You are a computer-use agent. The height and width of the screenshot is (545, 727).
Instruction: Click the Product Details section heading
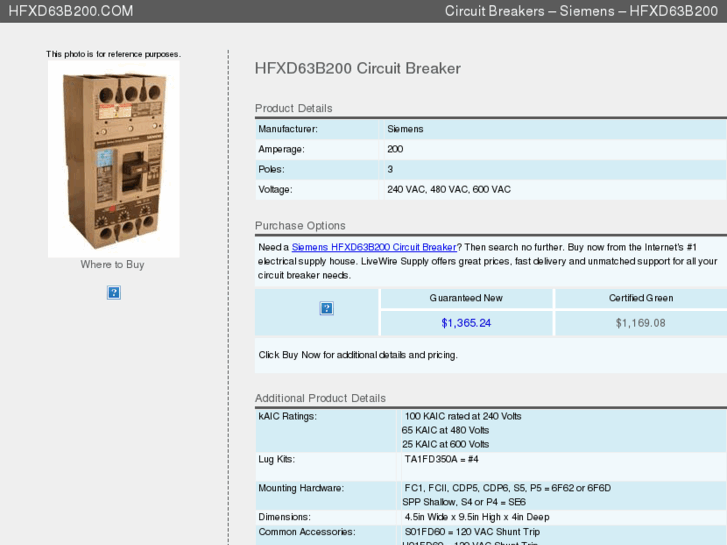(293, 108)
